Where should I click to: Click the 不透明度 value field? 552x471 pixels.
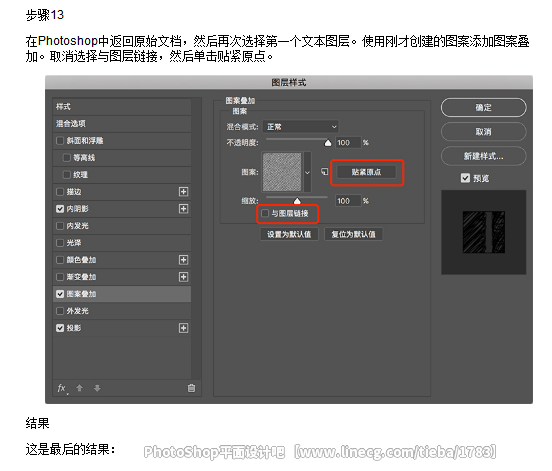[x=348, y=143]
